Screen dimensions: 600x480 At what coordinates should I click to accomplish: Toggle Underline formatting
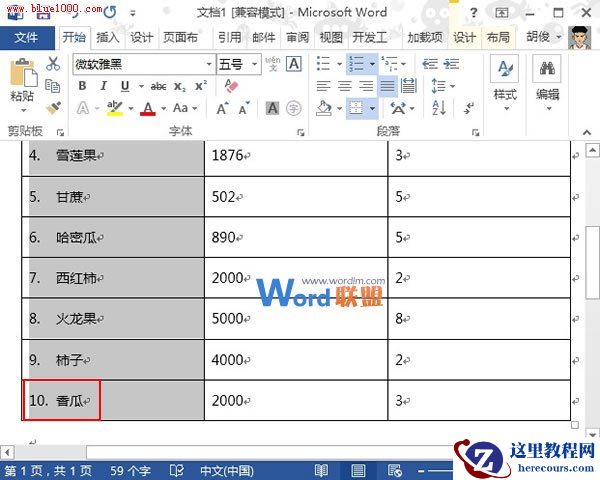[x=125, y=86]
